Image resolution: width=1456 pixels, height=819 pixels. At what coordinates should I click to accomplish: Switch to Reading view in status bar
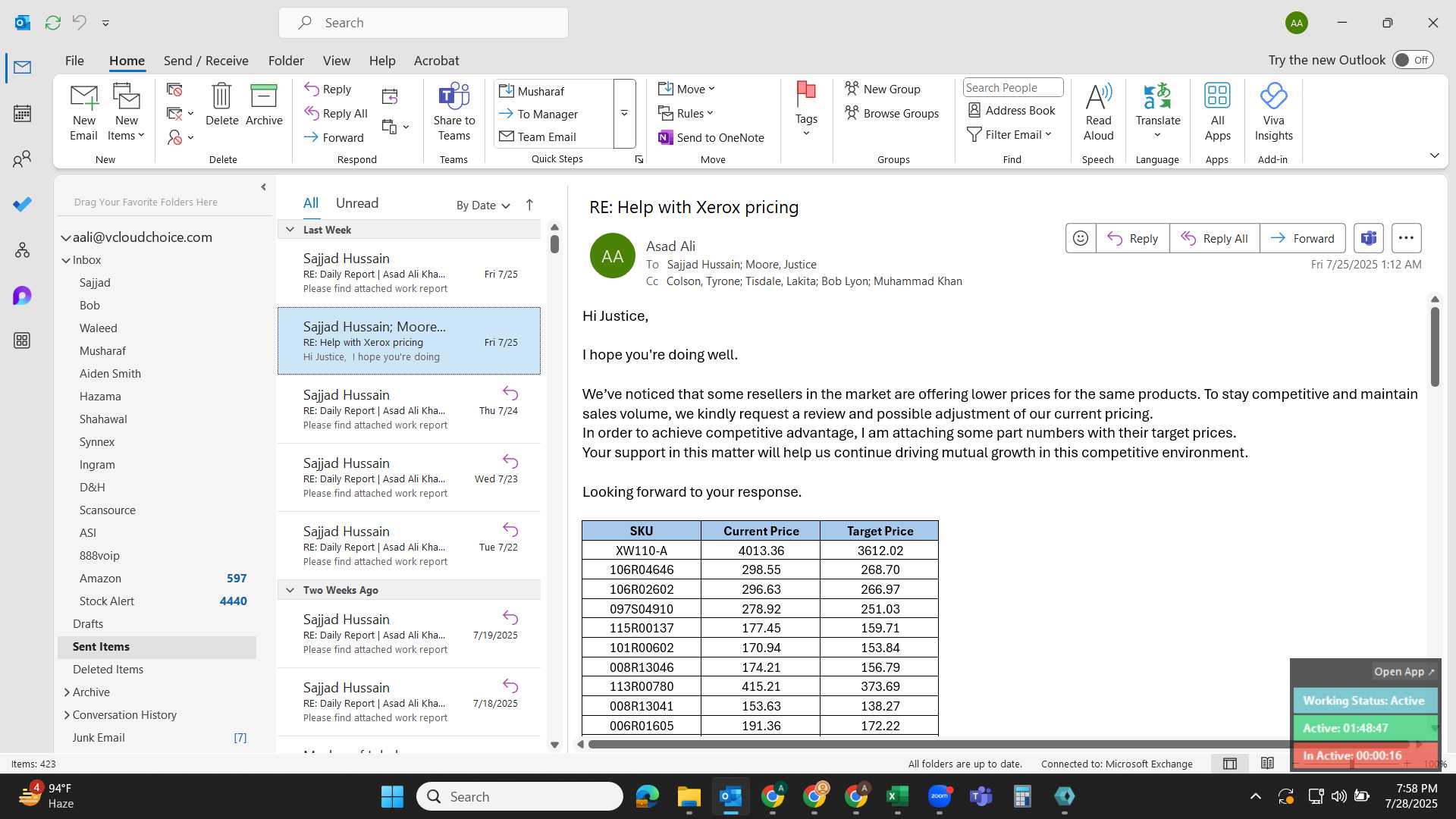coord(1267,764)
